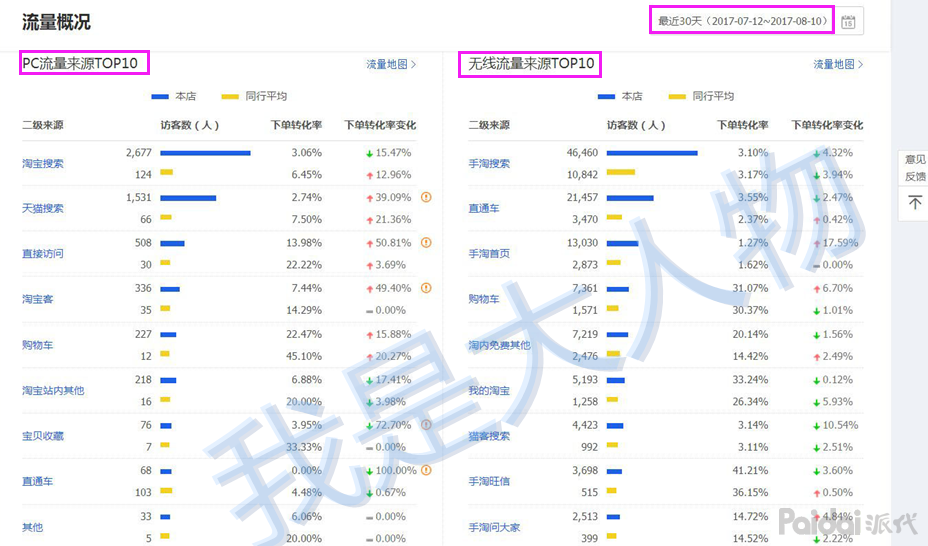Click PC 淘宝搜索 blue visitor bar
The width and height of the screenshot is (928, 546).
pyautogui.click(x=205, y=153)
